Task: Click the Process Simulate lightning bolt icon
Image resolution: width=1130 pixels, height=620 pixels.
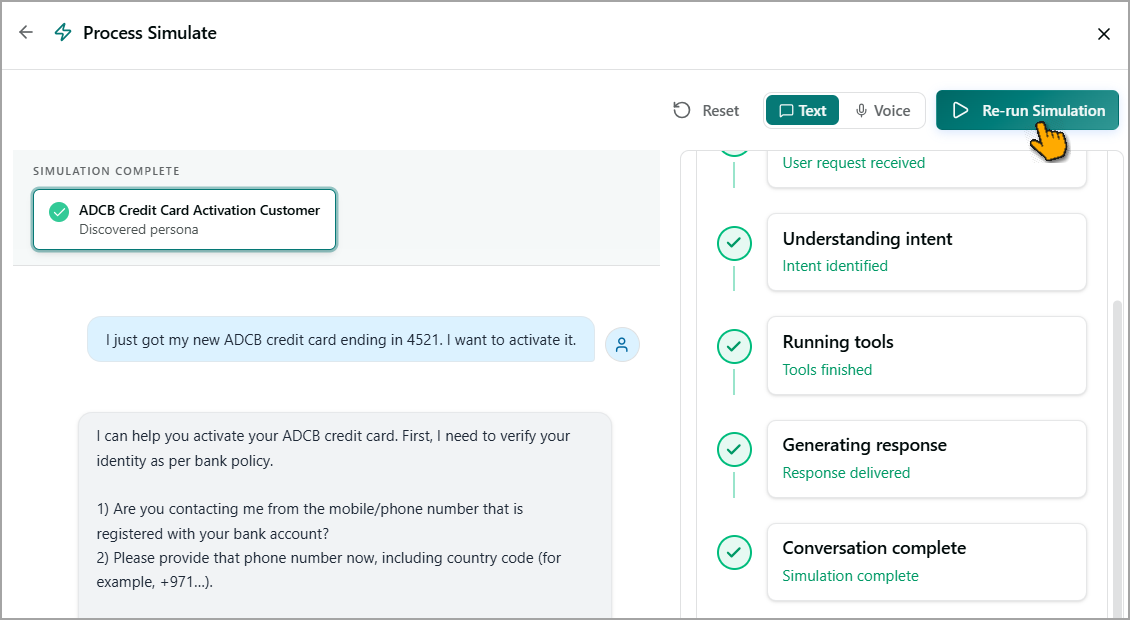Action: click(x=63, y=32)
